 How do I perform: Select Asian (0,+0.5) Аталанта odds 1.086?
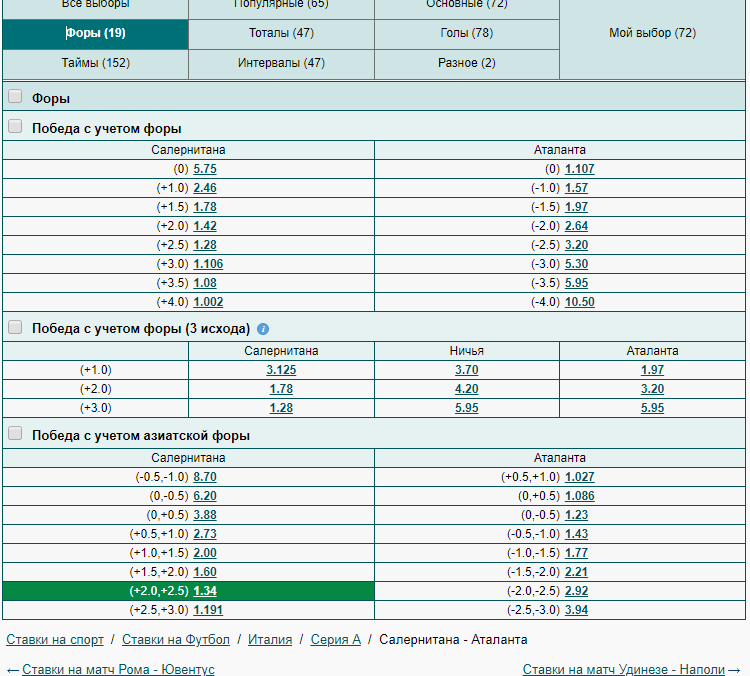coord(579,497)
